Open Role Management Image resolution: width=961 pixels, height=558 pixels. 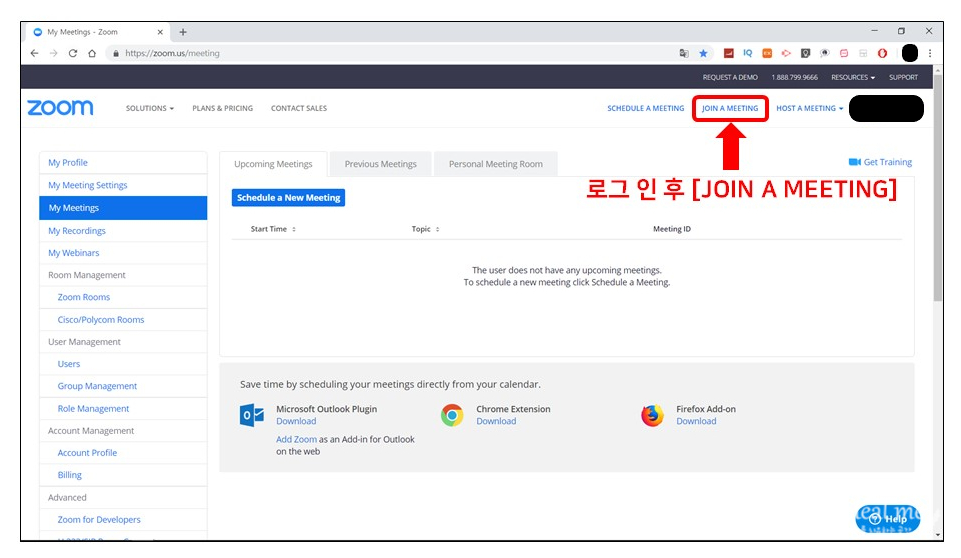pos(93,408)
